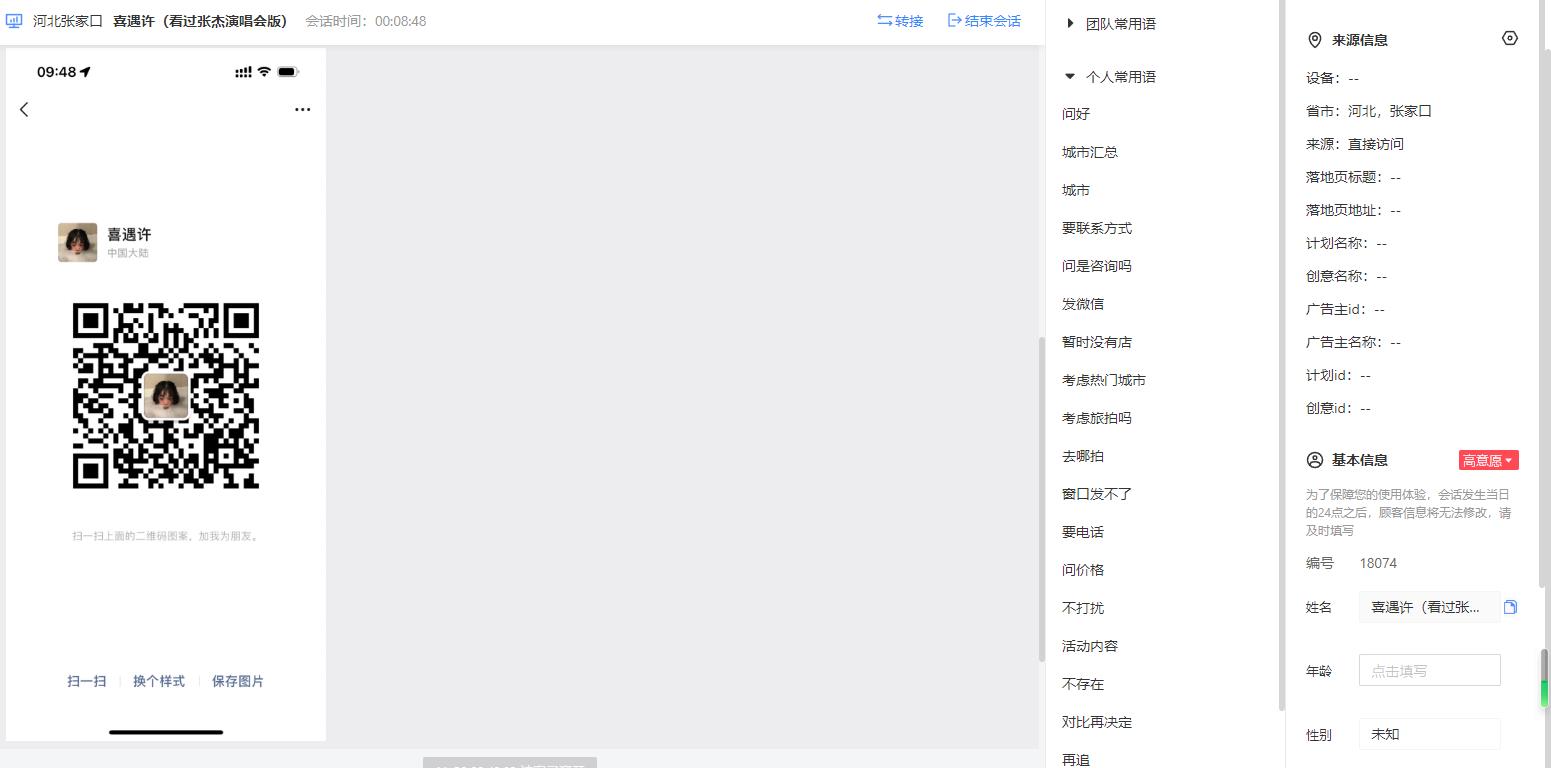
Task: Click the 河北张家口 location label in header
Action: pyautogui.click(x=68, y=20)
